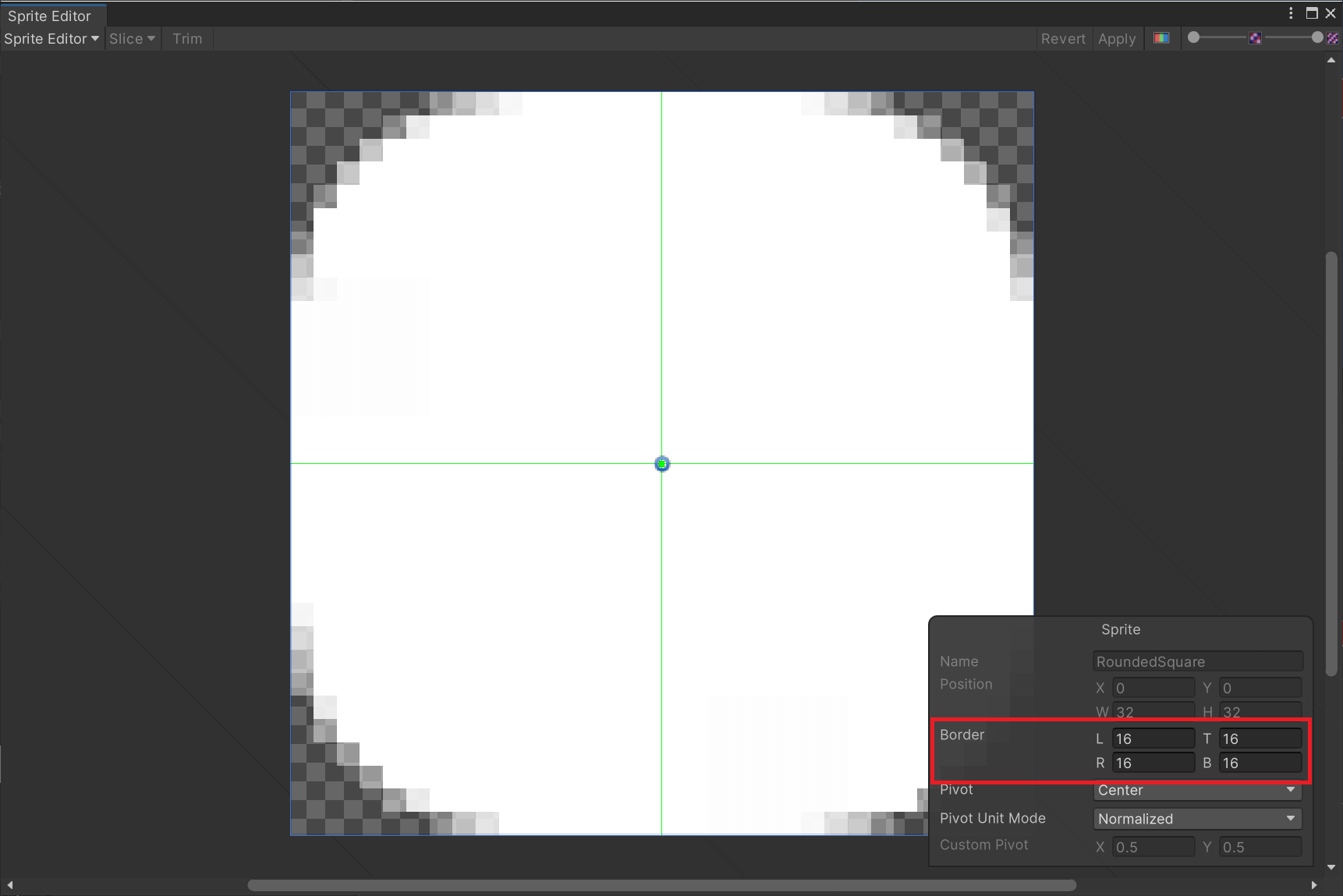The image size is (1343, 896).
Task: Open the Pivot Unit Mode dropdown
Action: tap(1197, 819)
